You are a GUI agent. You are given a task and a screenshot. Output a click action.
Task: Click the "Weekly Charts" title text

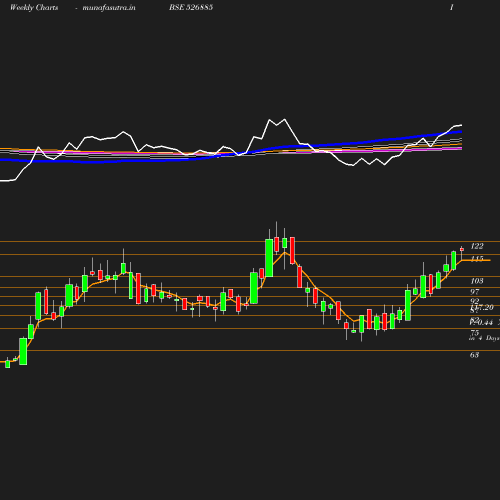point(34,7)
